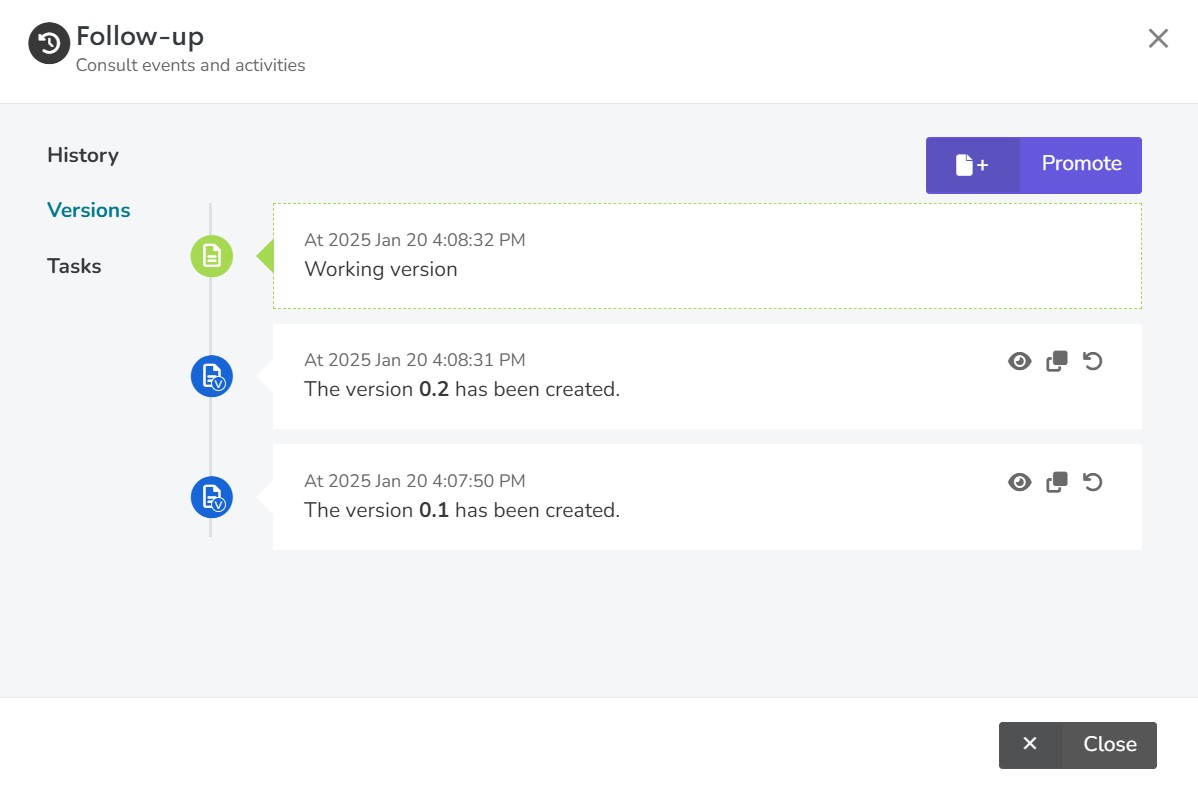Restore version 0.2 with the revert icon
The width and height of the screenshot is (1198, 790).
(1093, 361)
